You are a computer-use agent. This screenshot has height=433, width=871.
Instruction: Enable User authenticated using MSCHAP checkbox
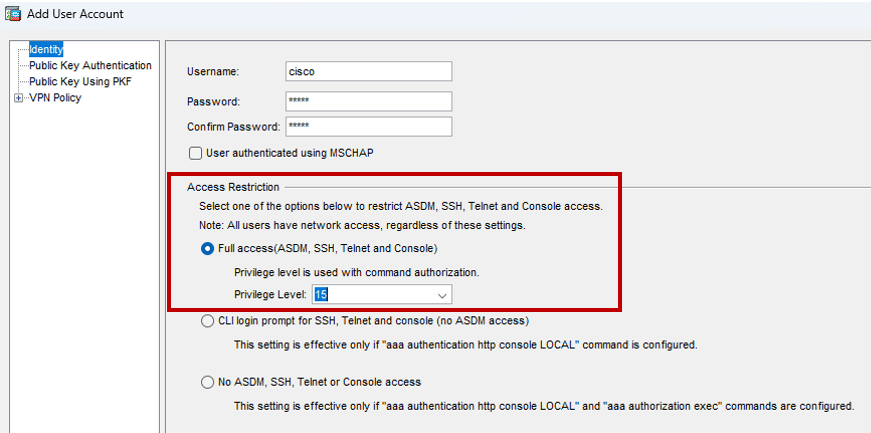click(x=196, y=153)
